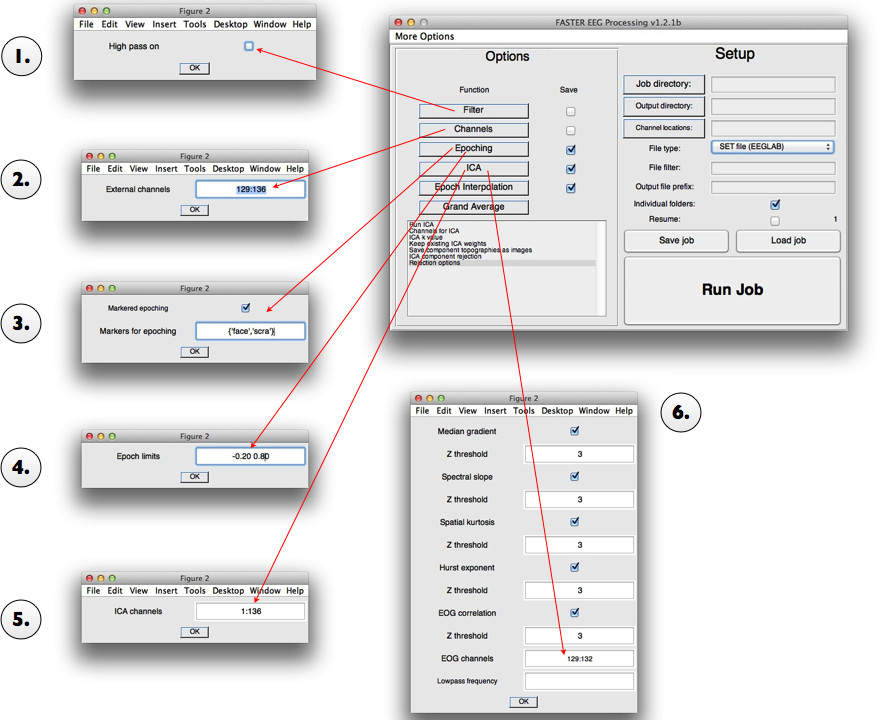
Task: Click Z threshold field under EOG correlation
Action: pyautogui.click(x=579, y=636)
